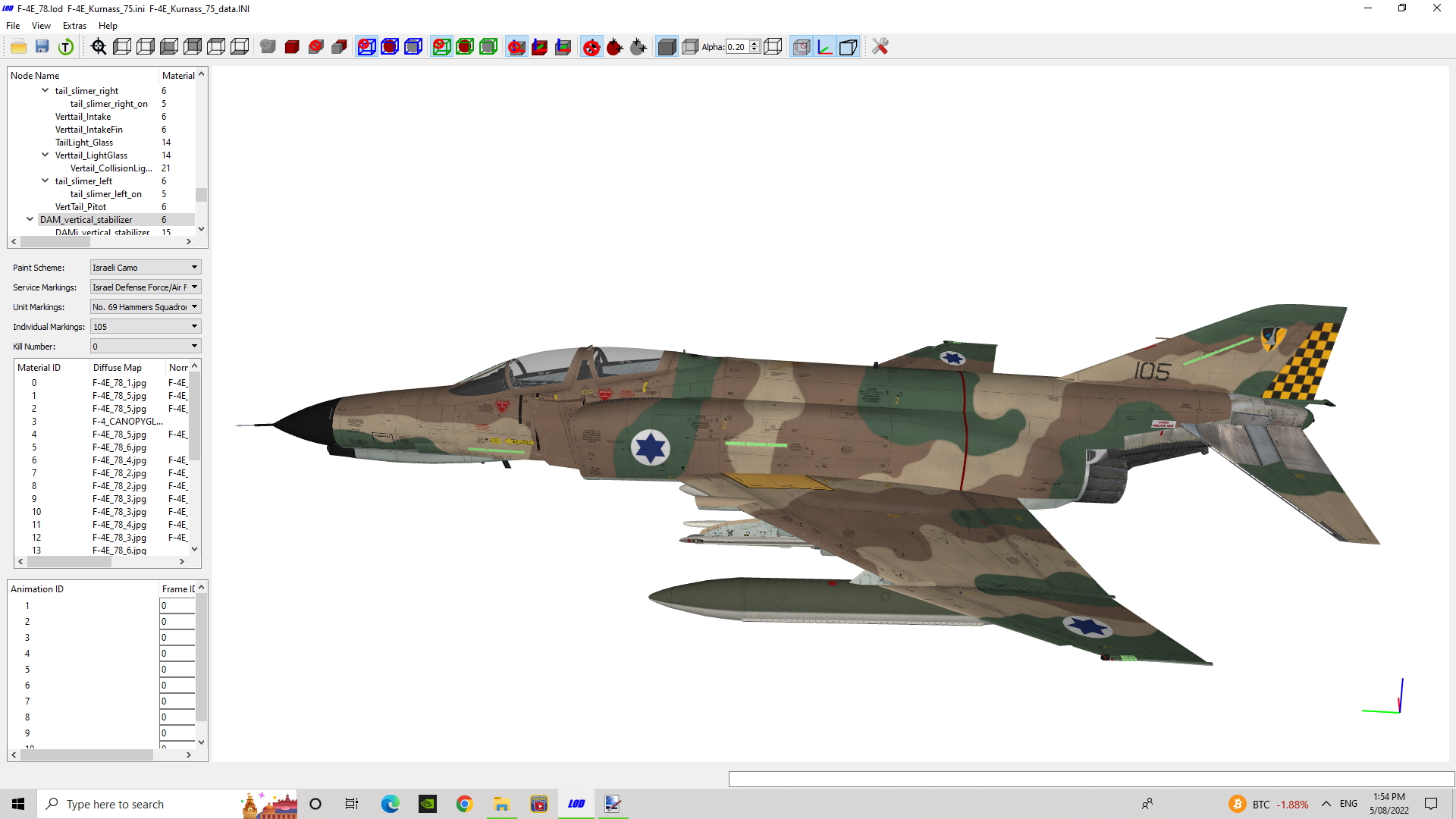Open the Unit Markings dropdown
The height and width of the screenshot is (819, 1456).
pos(146,307)
